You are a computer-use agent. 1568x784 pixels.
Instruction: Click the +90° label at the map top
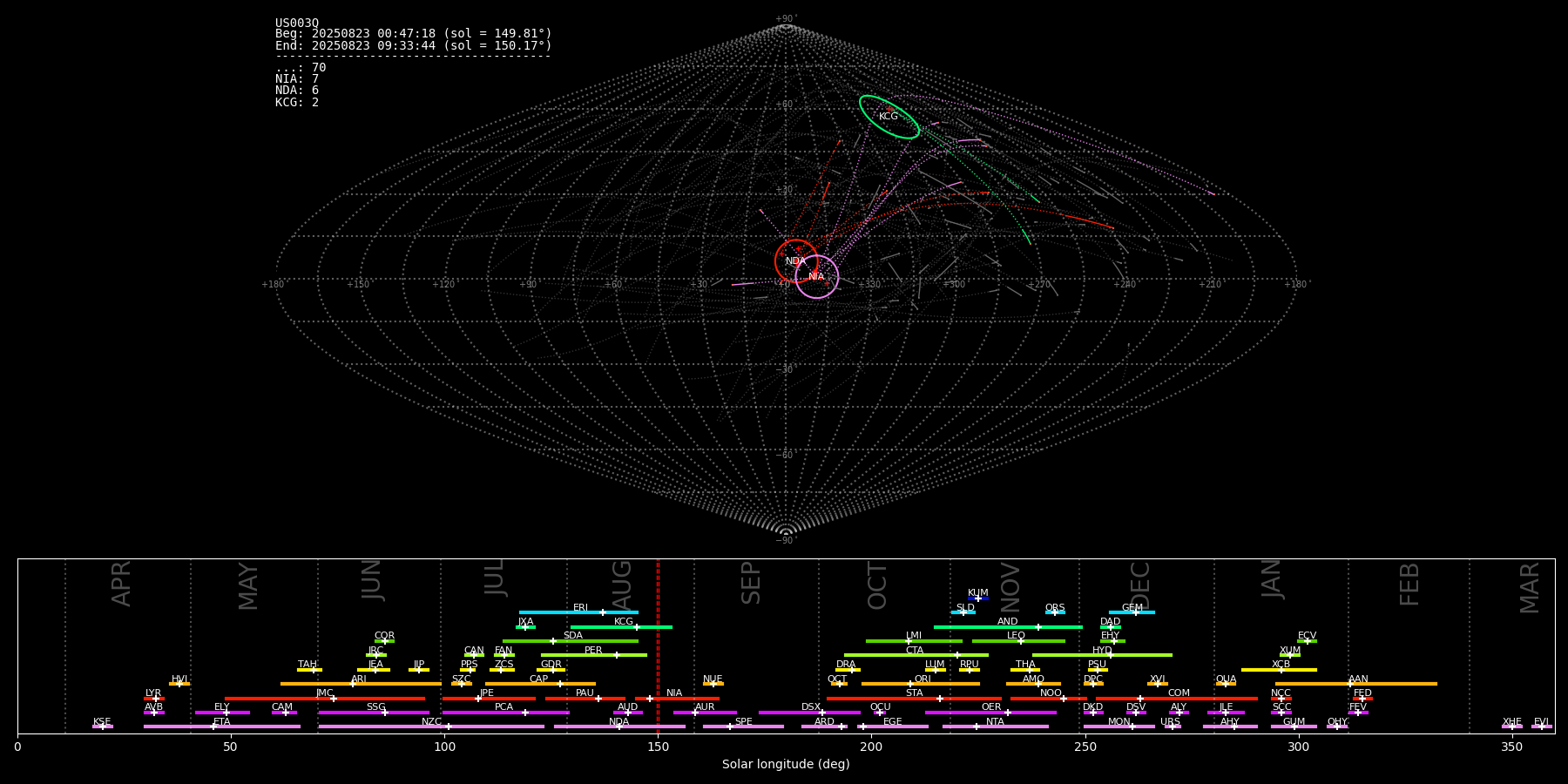coord(786,19)
